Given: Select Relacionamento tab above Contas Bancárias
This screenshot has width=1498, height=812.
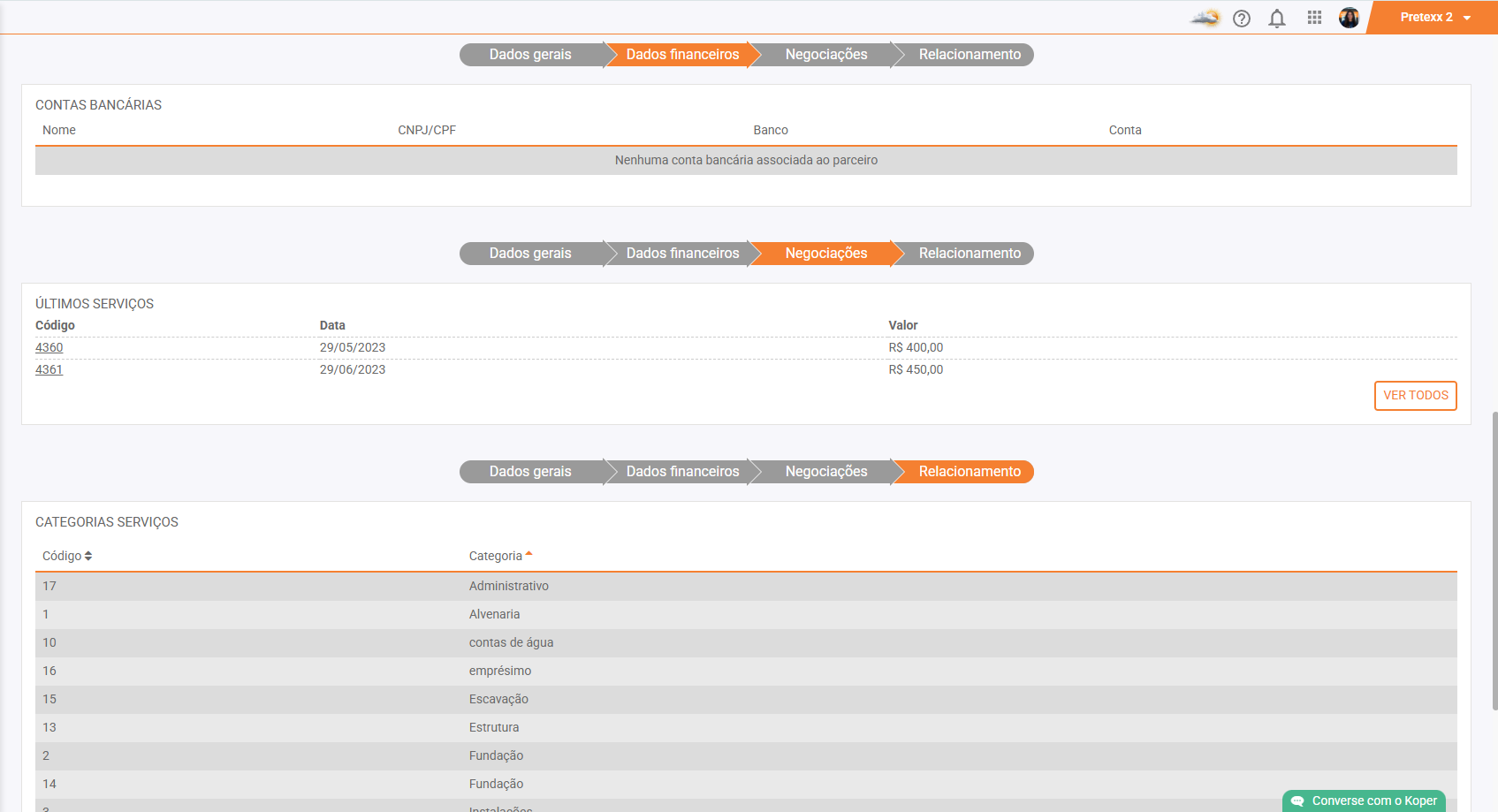Looking at the screenshot, I should click(970, 55).
